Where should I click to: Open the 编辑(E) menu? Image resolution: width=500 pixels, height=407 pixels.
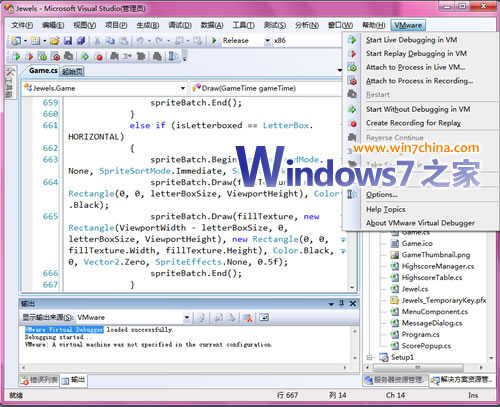tap(53, 25)
